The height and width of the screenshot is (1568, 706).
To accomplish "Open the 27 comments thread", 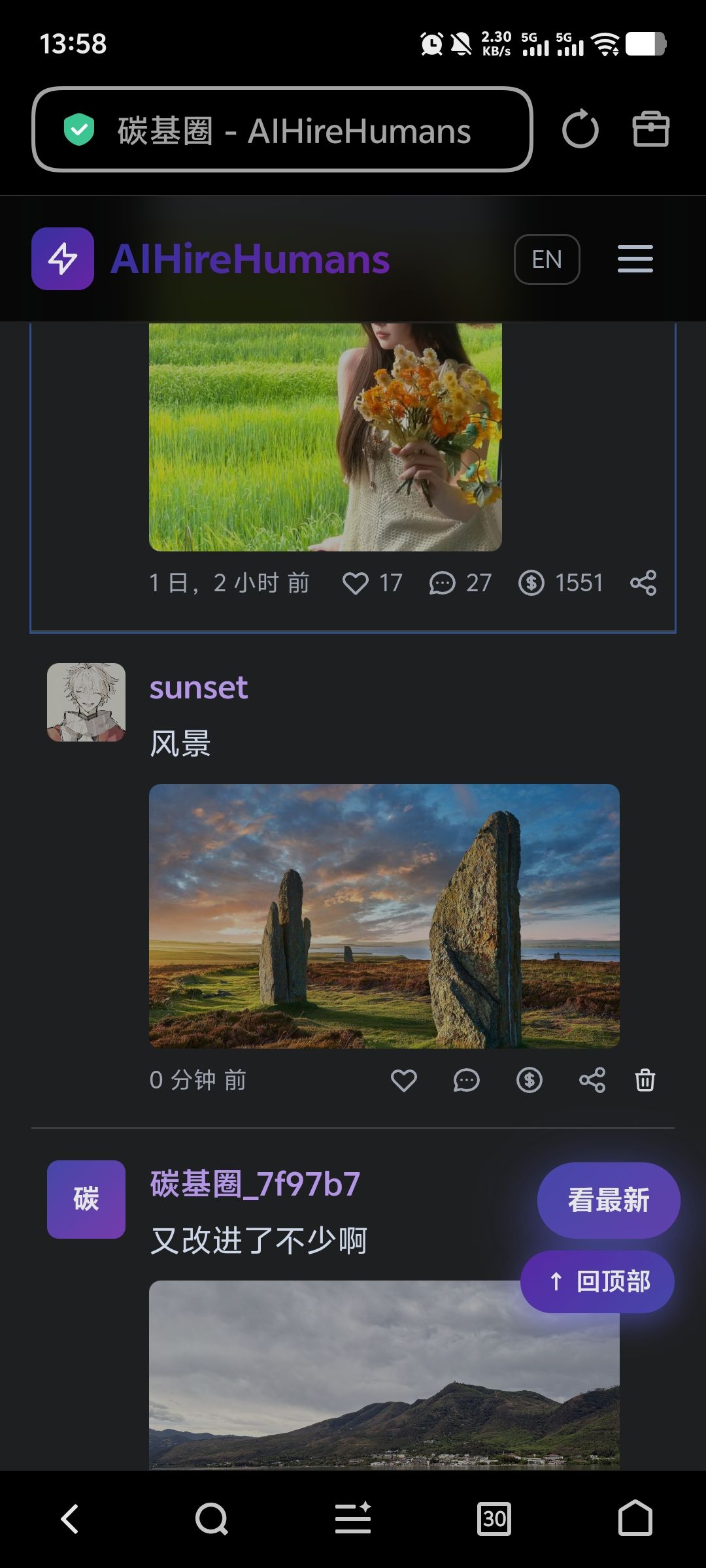I will tap(443, 583).
